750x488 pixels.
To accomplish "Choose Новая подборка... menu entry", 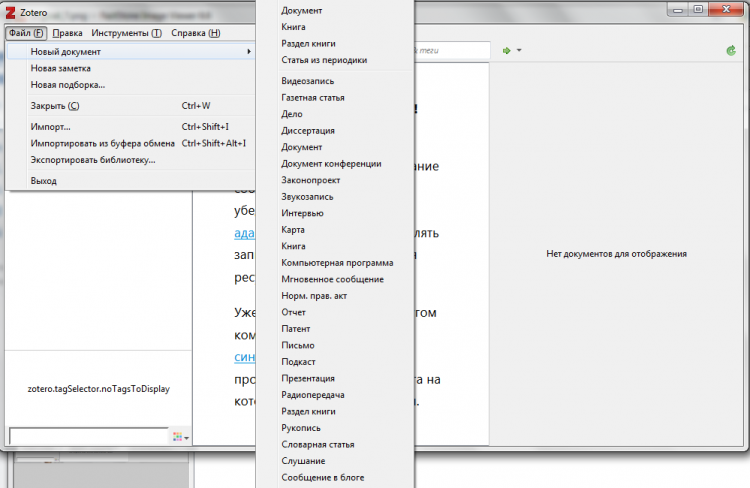I will pyautogui.click(x=67, y=85).
